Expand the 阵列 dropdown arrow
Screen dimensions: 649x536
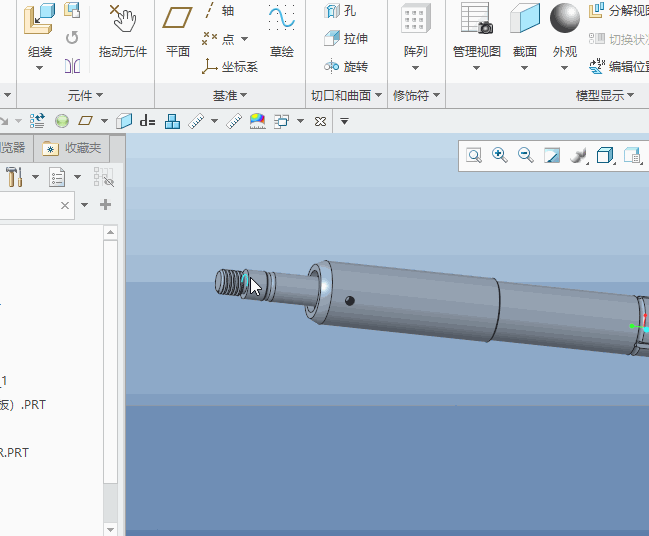(x=416, y=68)
